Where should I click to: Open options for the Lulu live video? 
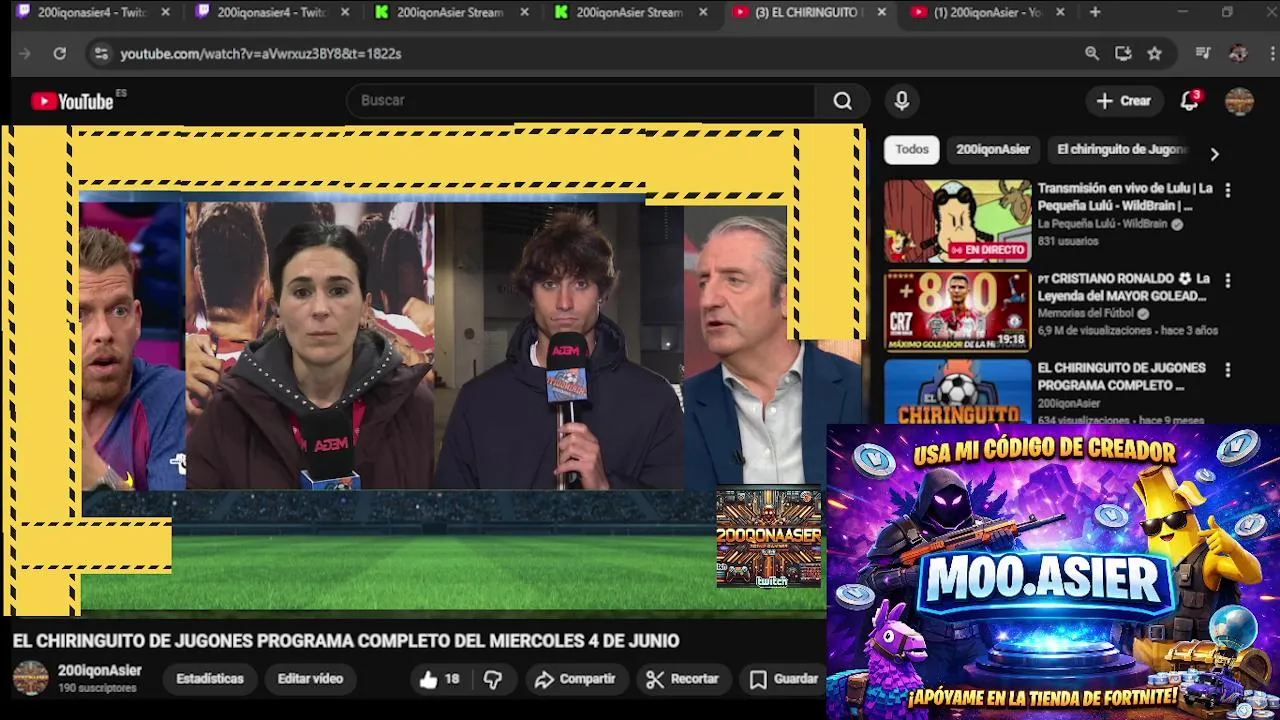(1228, 190)
